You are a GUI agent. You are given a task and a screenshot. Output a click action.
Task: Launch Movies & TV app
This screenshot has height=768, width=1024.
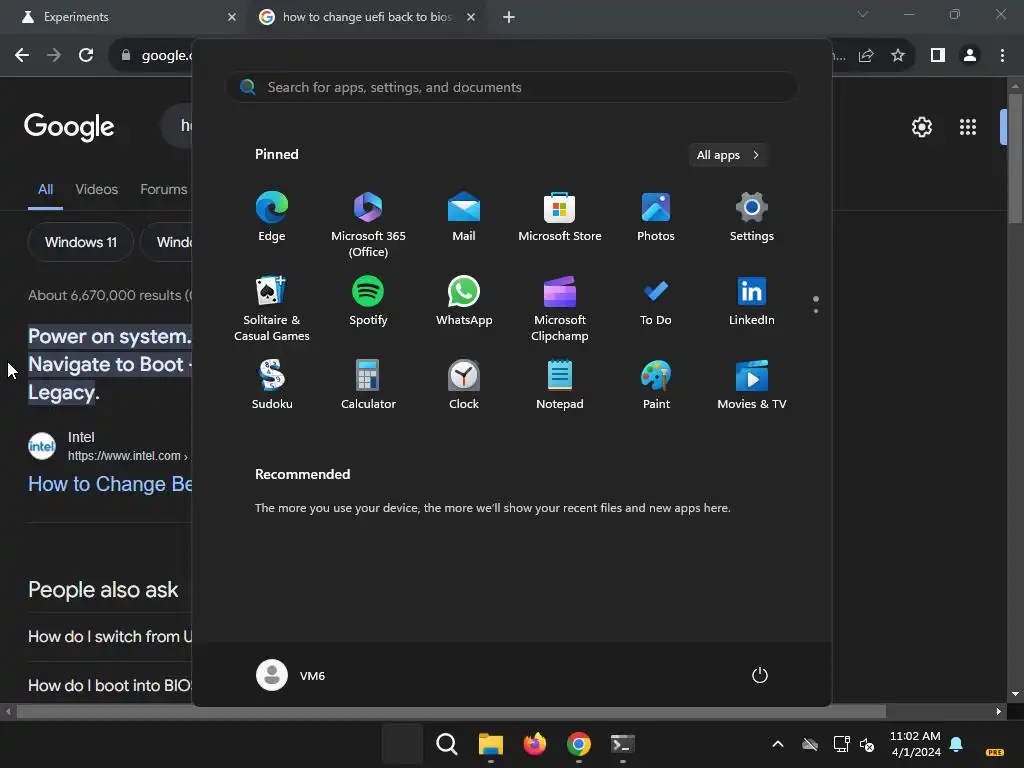point(752,385)
